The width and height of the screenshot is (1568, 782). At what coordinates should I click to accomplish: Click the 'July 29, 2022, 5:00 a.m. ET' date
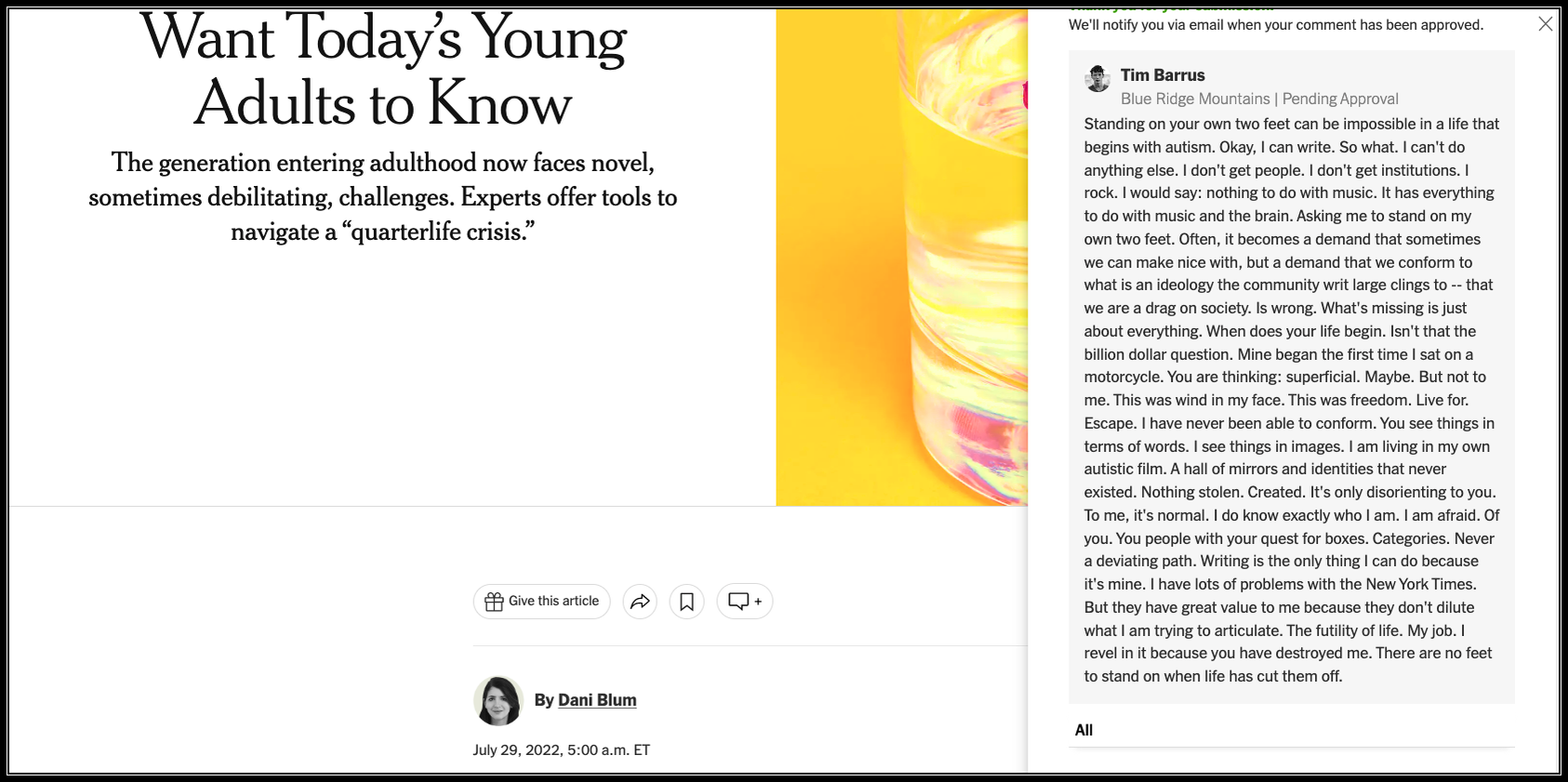(562, 750)
